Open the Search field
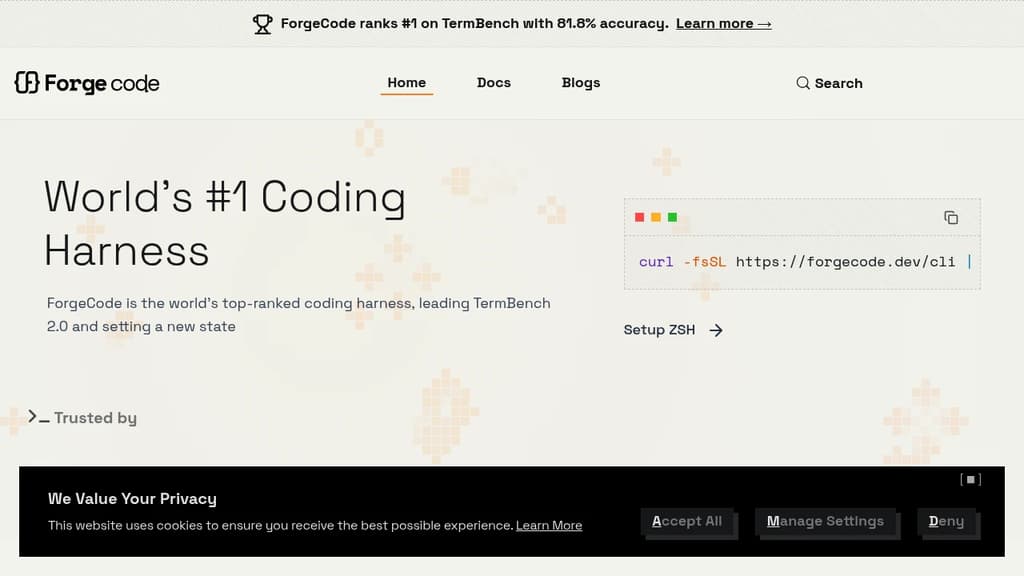 point(829,83)
